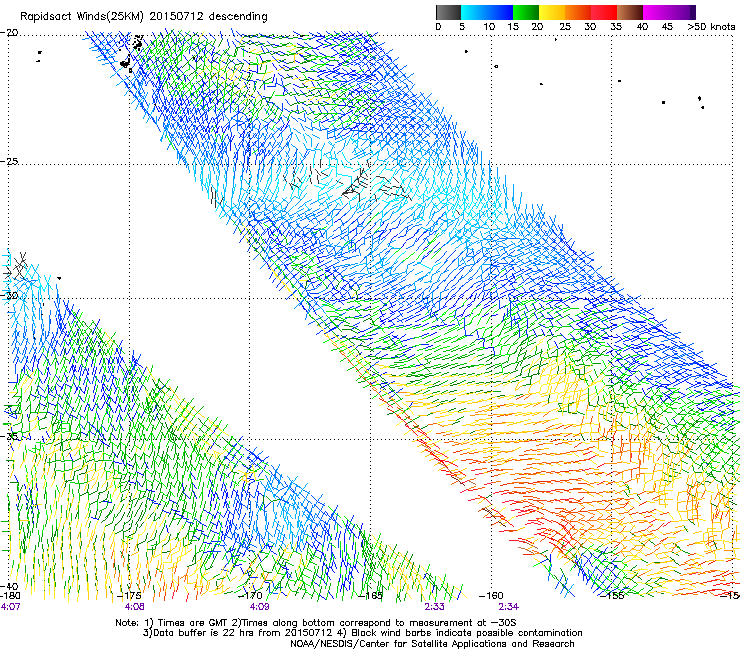Click the '4:08' swath time label

click(x=135, y=607)
